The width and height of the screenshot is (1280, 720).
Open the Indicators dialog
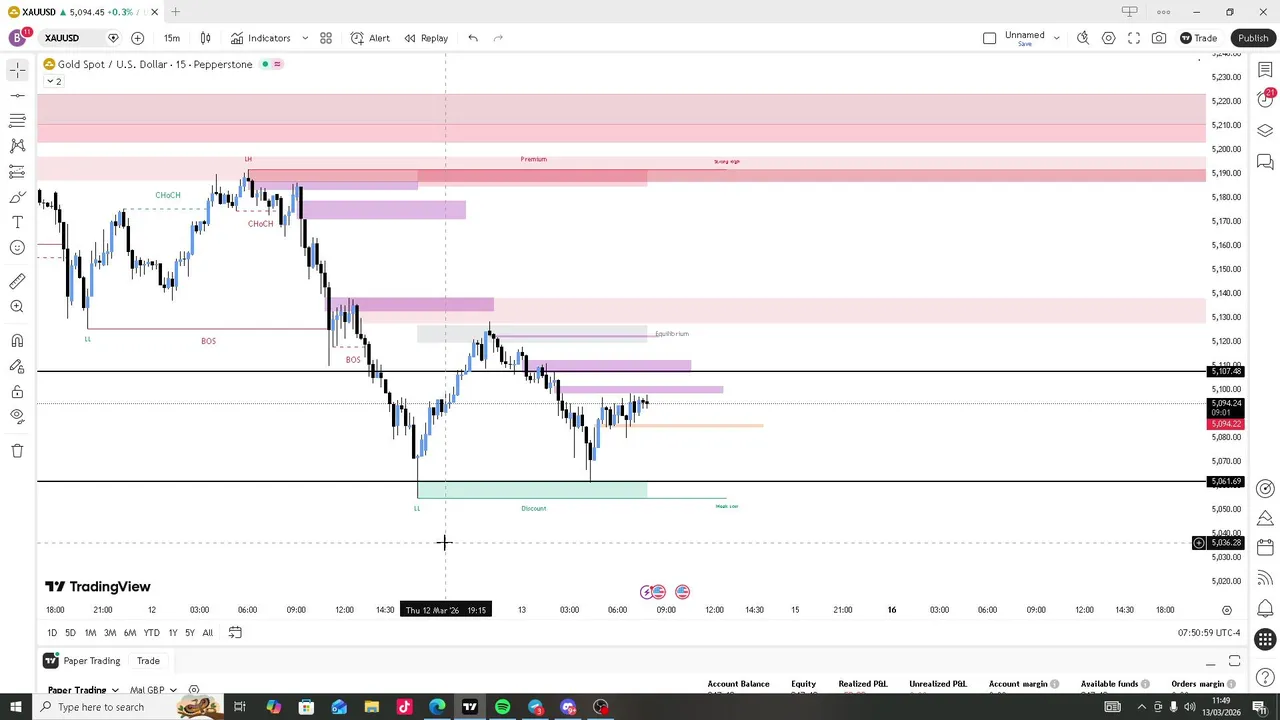click(x=260, y=38)
